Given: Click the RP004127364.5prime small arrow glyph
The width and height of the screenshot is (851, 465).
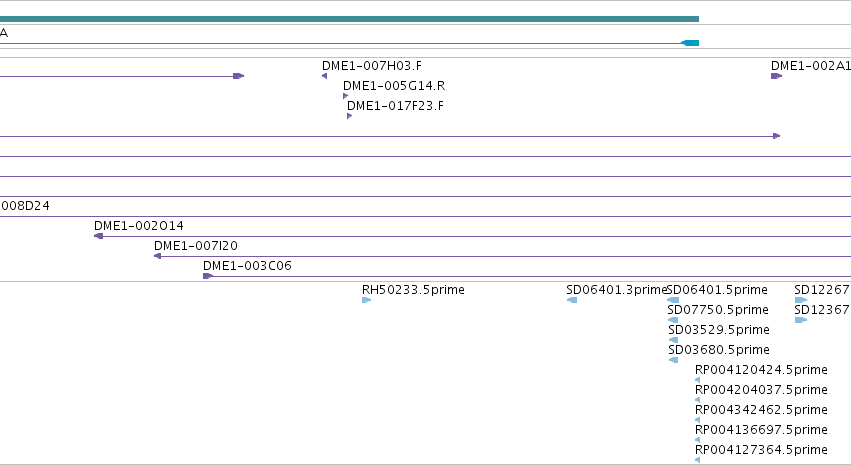Looking at the screenshot, I should (x=697, y=461).
